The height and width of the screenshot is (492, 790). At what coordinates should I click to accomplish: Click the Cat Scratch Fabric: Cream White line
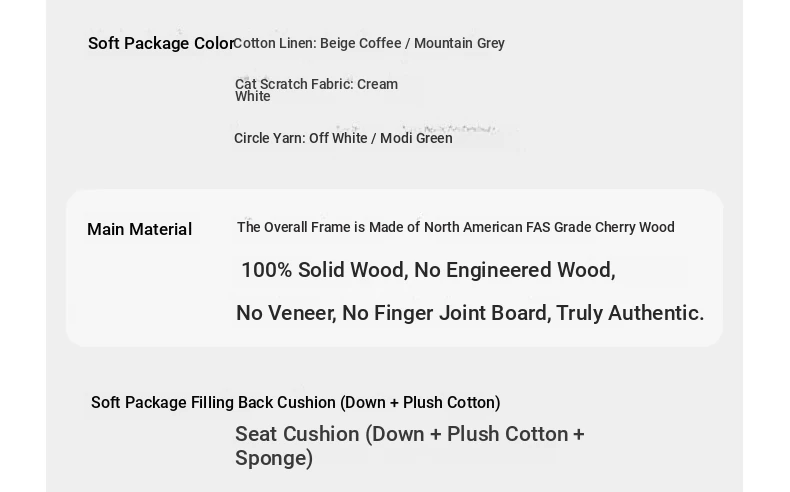click(x=316, y=90)
